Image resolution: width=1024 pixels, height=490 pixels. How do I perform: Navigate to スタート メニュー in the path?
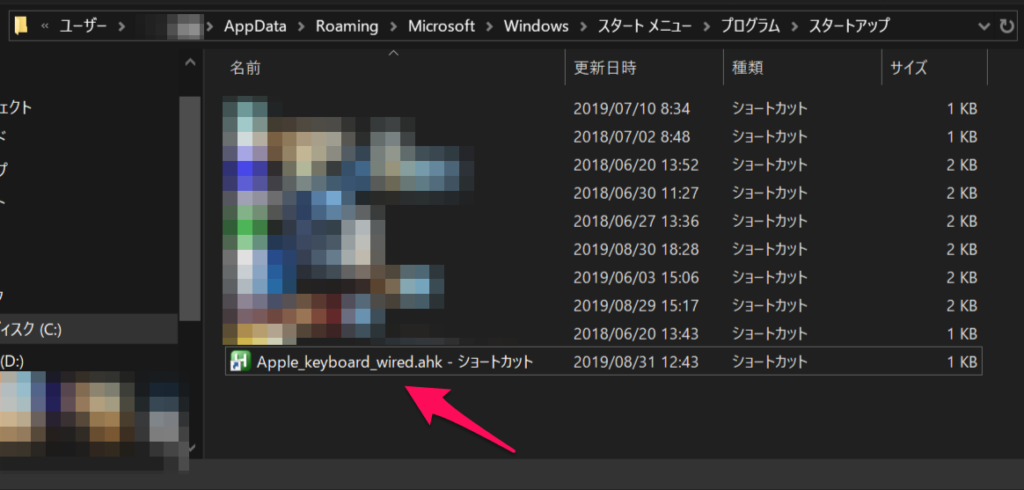[639, 26]
